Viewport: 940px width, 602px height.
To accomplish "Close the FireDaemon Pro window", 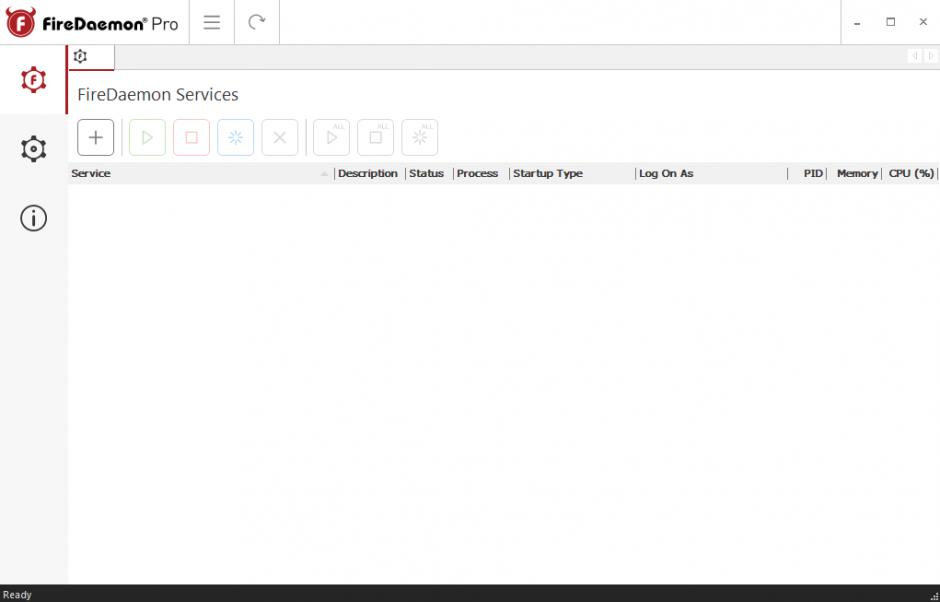I will 923,22.
